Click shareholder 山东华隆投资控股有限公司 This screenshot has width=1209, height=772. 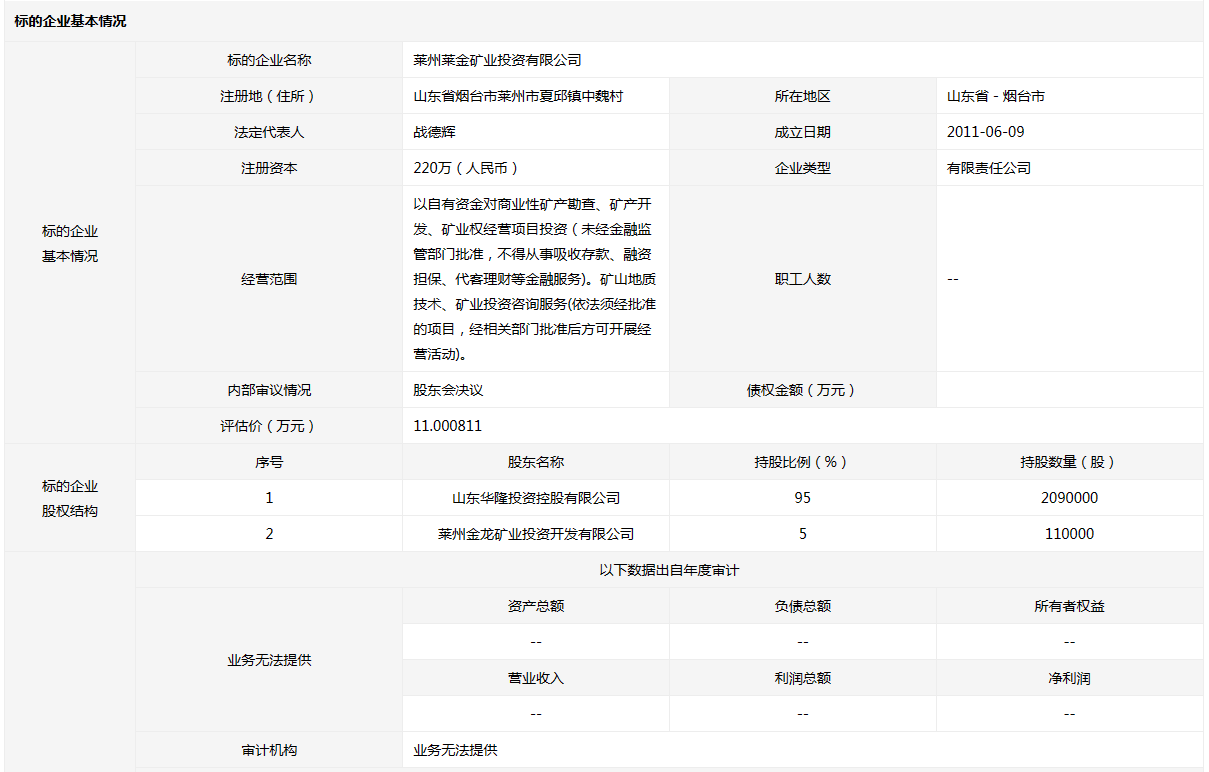click(536, 498)
